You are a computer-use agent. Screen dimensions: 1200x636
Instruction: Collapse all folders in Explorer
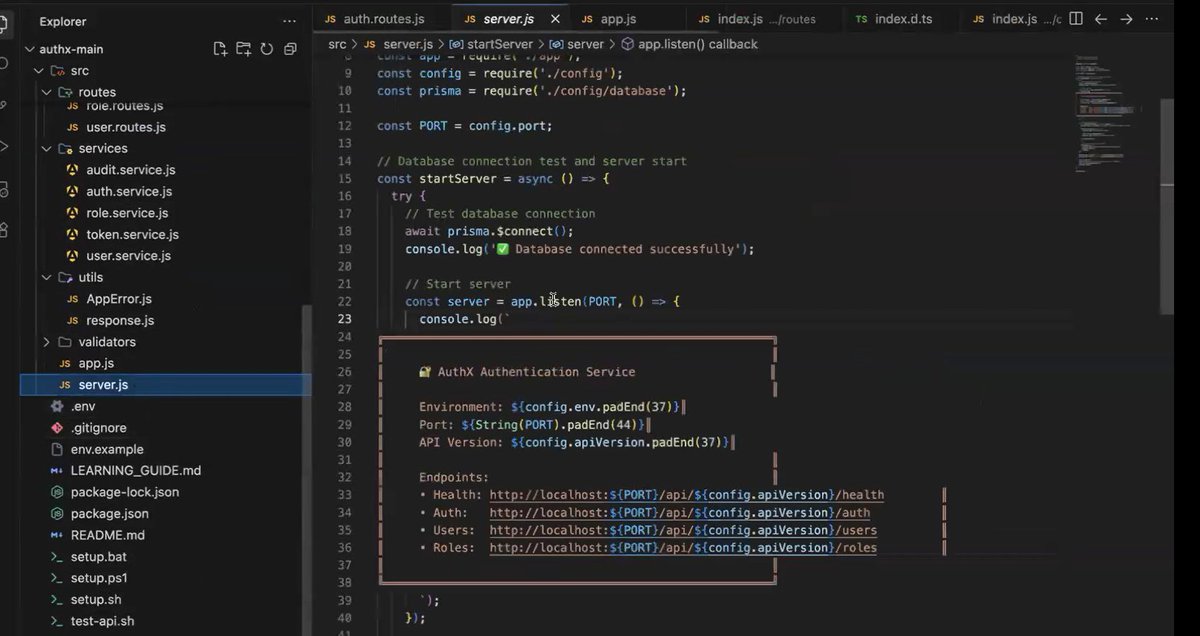(x=290, y=49)
